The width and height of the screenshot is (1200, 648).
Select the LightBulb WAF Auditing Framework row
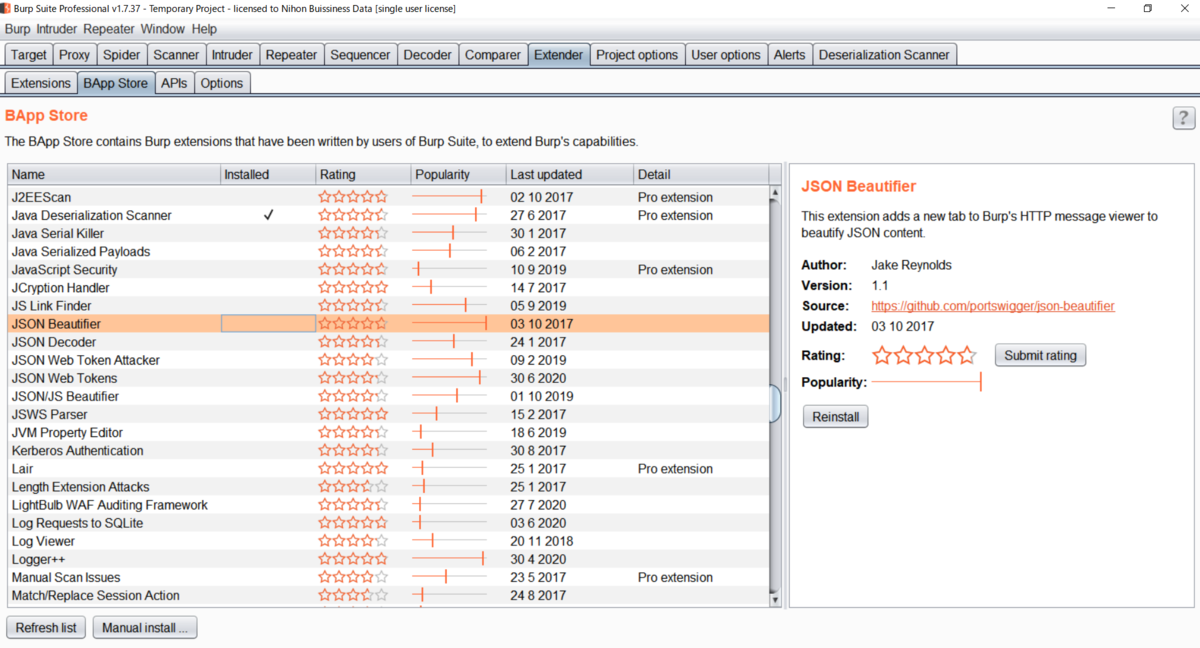point(388,505)
